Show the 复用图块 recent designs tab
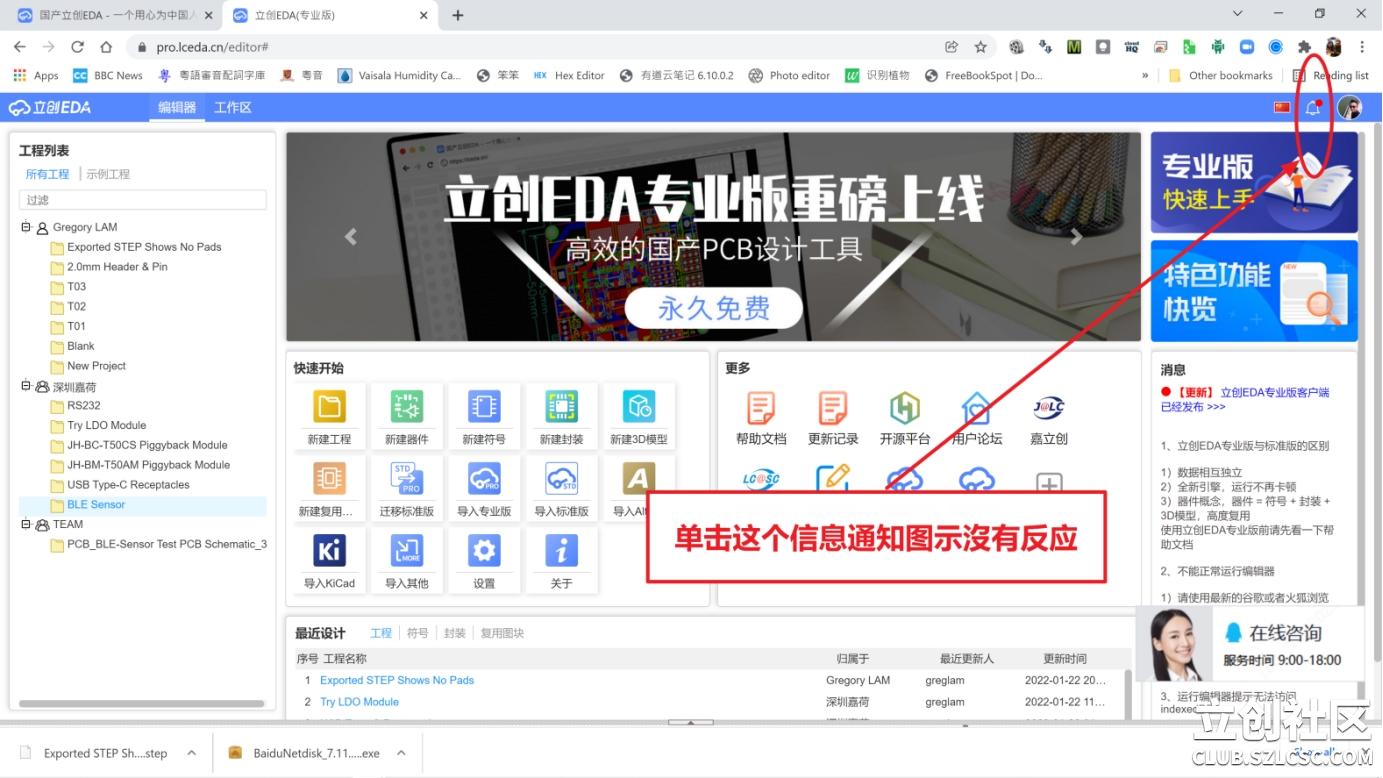The height and width of the screenshot is (778, 1383). click(502, 633)
